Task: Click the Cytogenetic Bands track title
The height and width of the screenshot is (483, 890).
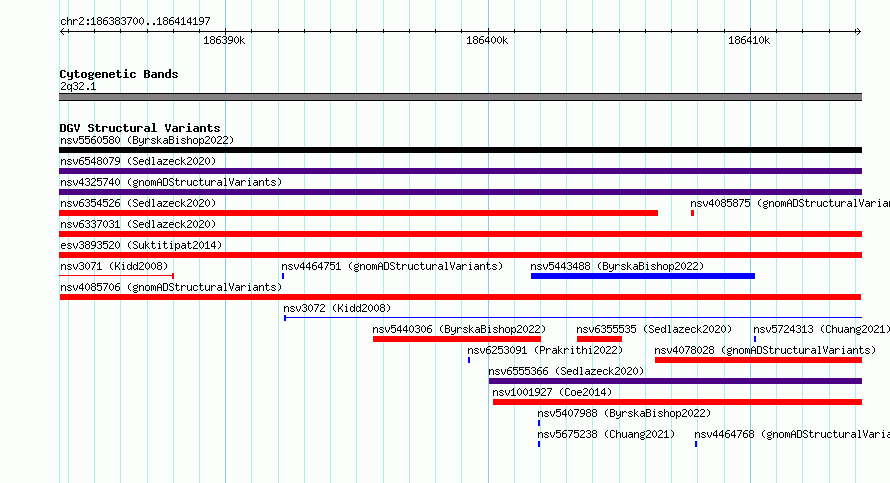Action: [x=119, y=74]
